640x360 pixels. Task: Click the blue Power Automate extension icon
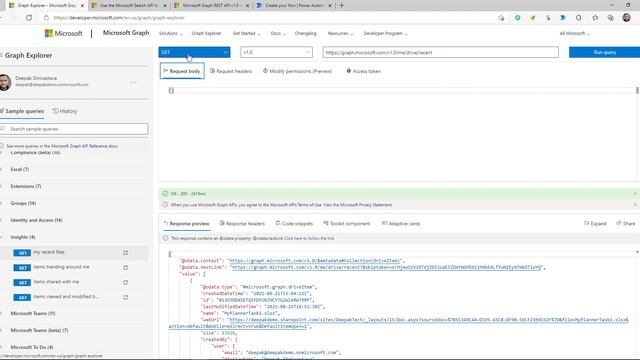563,18
